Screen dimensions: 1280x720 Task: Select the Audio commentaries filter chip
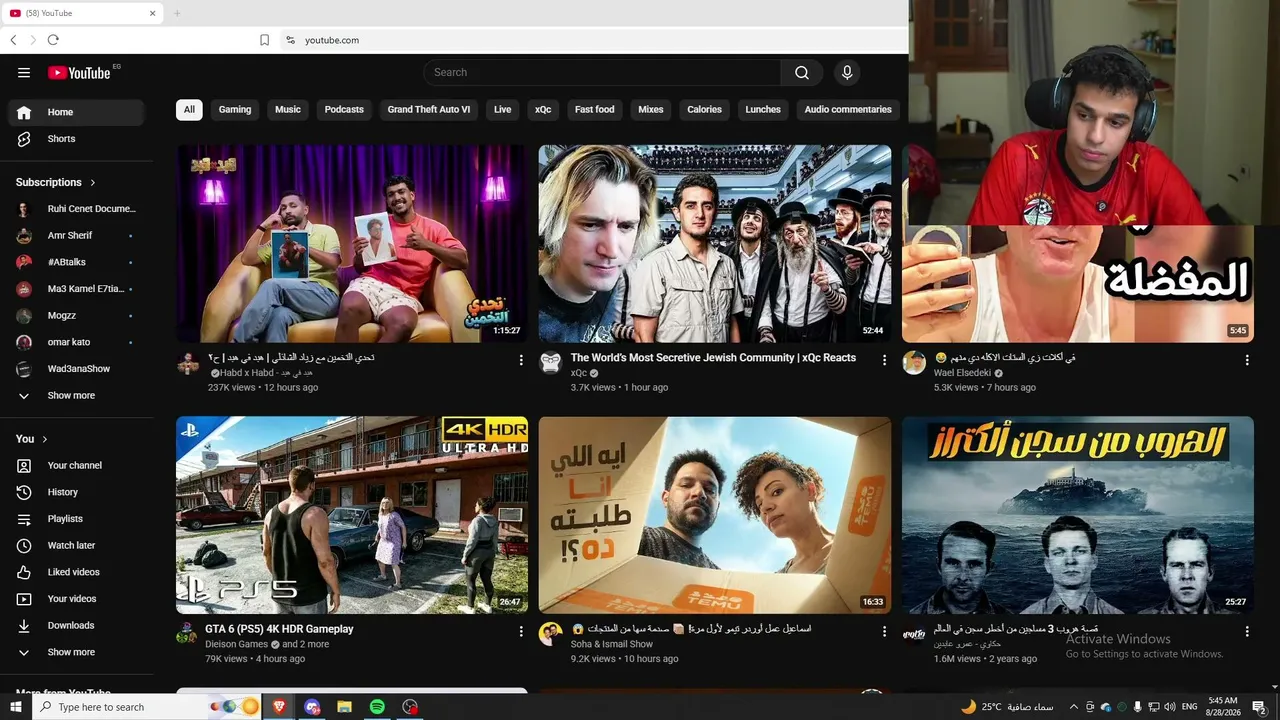848,110
